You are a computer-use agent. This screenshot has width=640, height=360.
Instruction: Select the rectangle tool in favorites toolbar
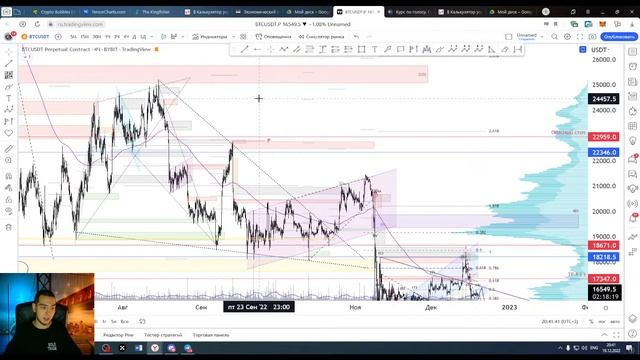click(361, 49)
